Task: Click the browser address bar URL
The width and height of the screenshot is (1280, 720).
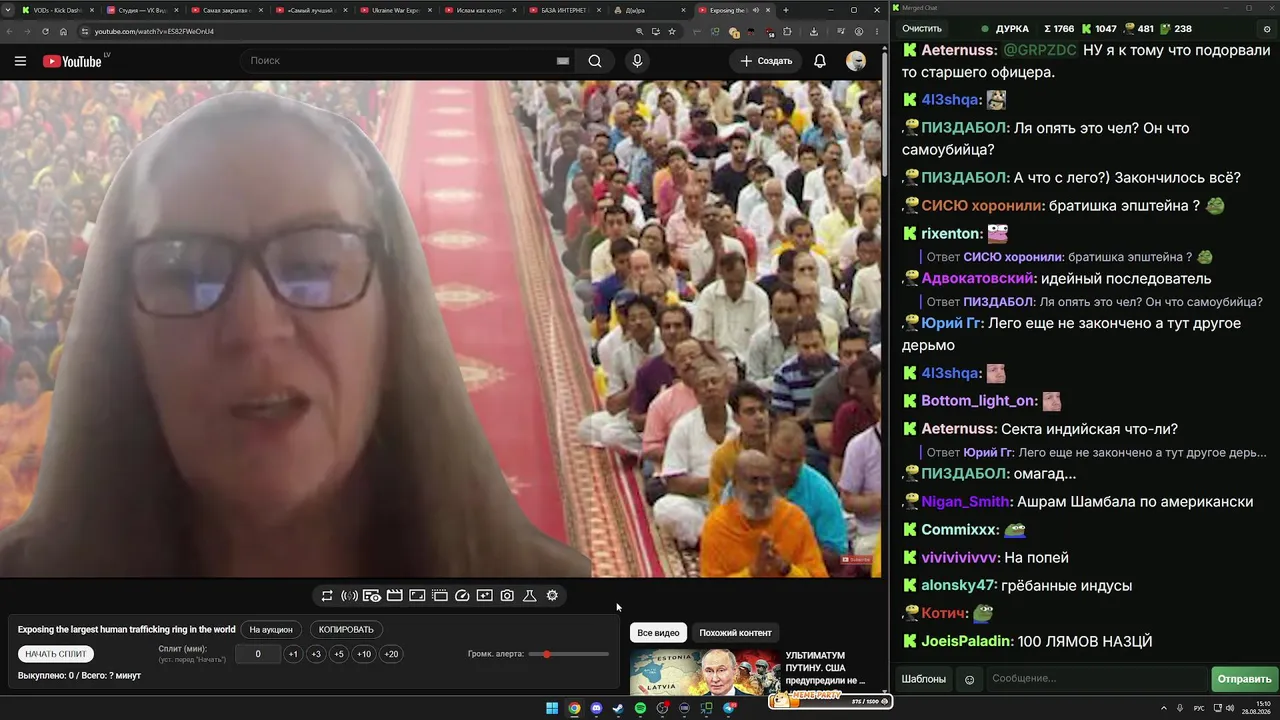Action: (154, 31)
